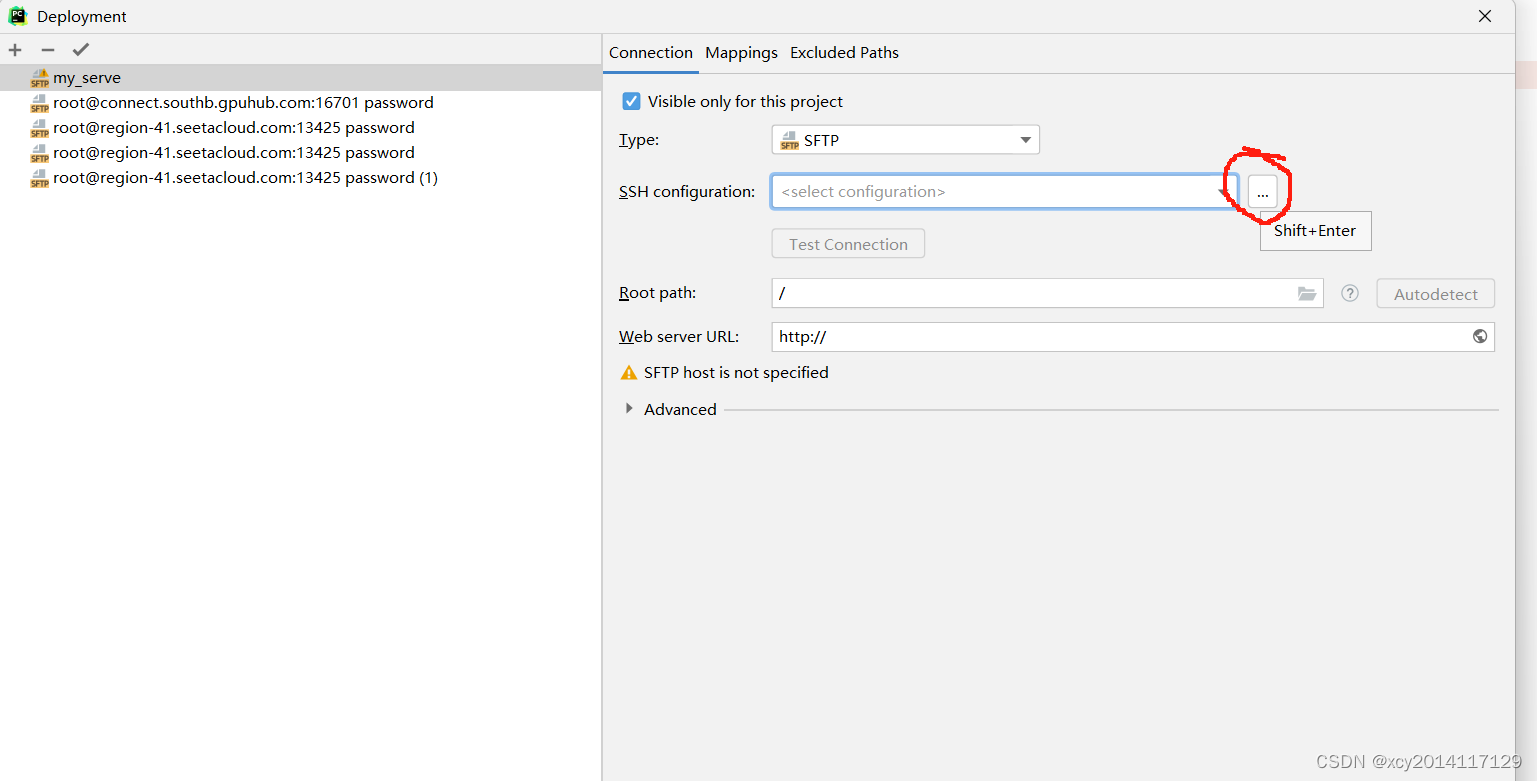Open folder browser for Root path
This screenshot has width=1537, height=781.
click(1307, 293)
